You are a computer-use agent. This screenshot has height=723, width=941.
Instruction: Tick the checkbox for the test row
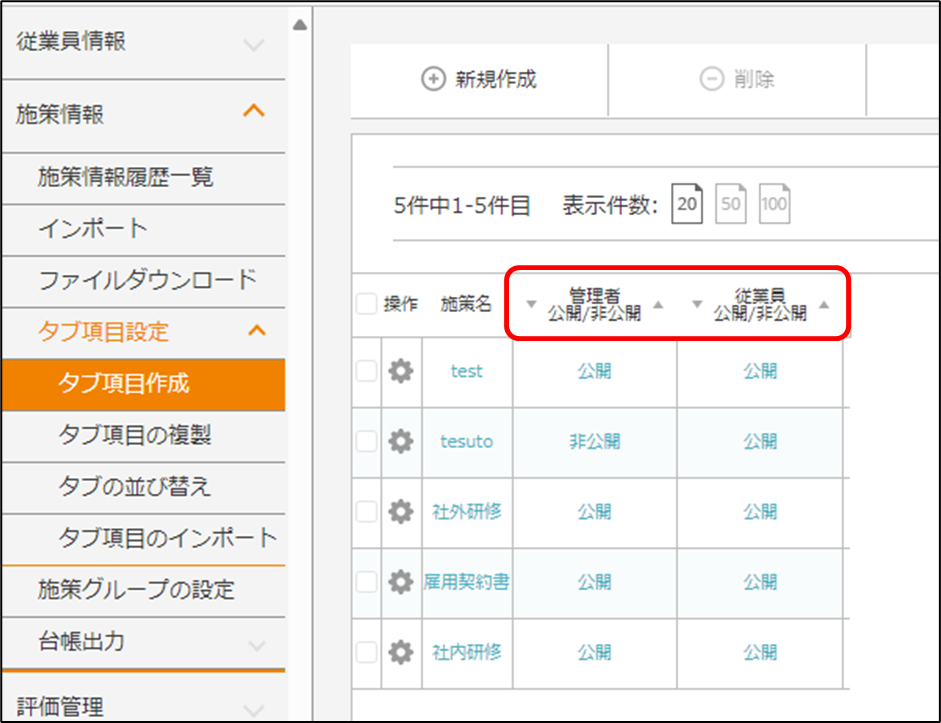coord(367,372)
